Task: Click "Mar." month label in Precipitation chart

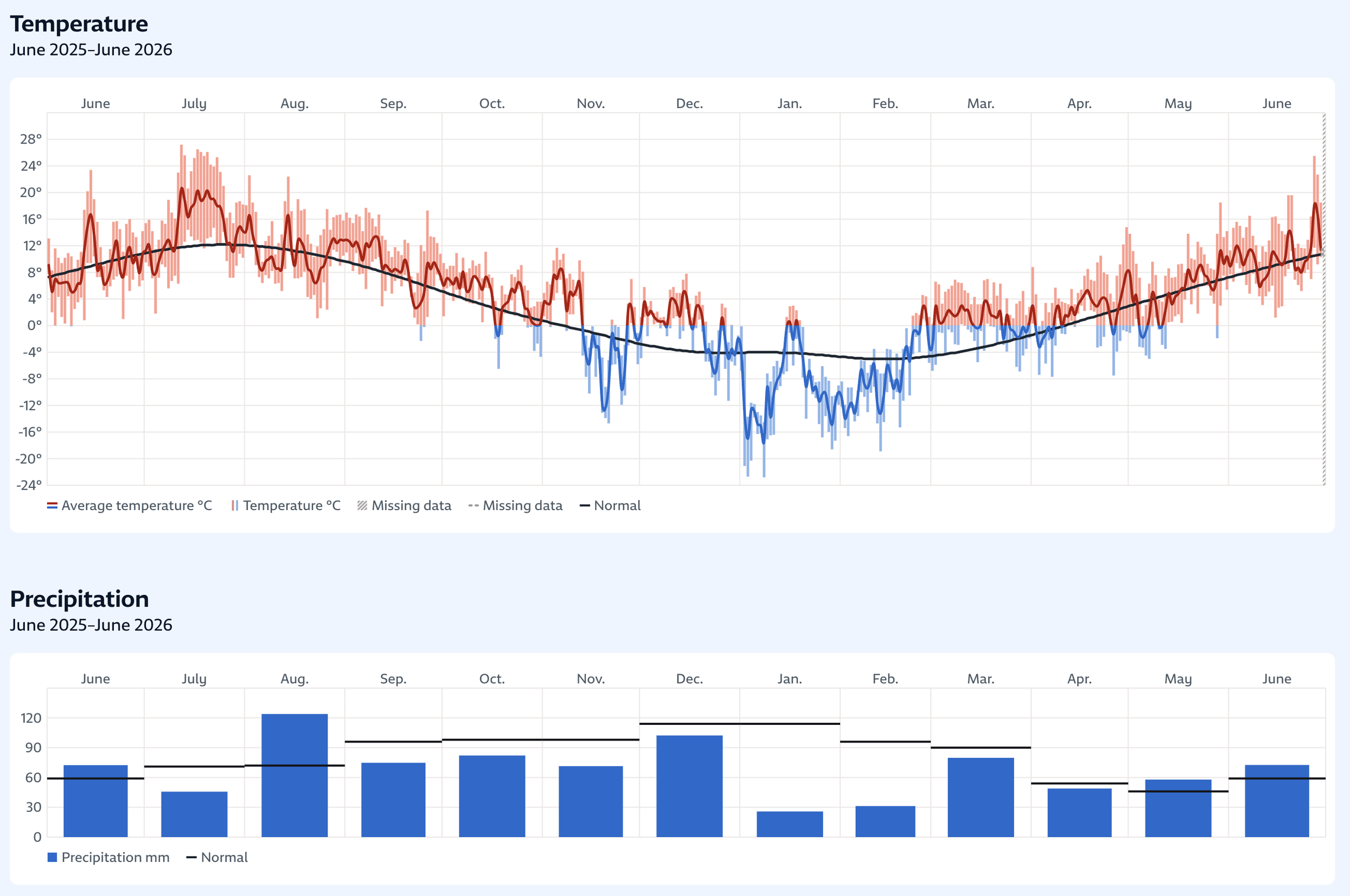Action: (x=981, y=679)
